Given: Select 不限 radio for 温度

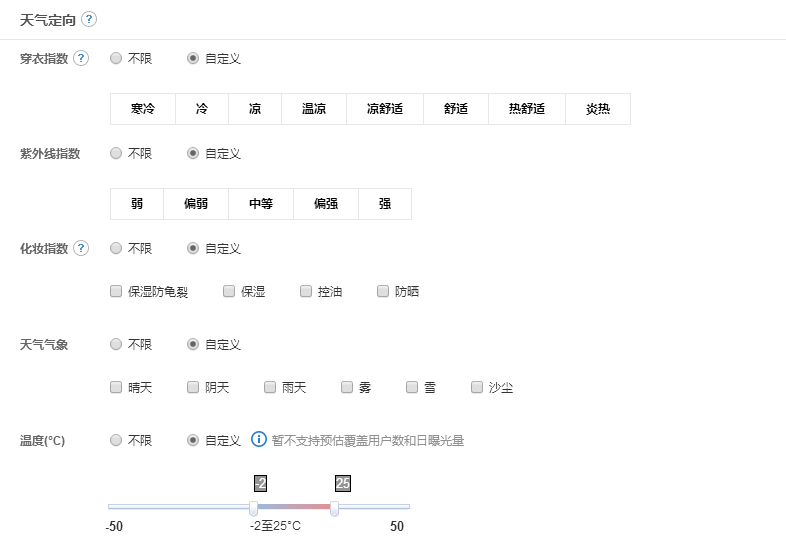Looking at the screenshot, I should pyautogui.click(x=116, y=440).
